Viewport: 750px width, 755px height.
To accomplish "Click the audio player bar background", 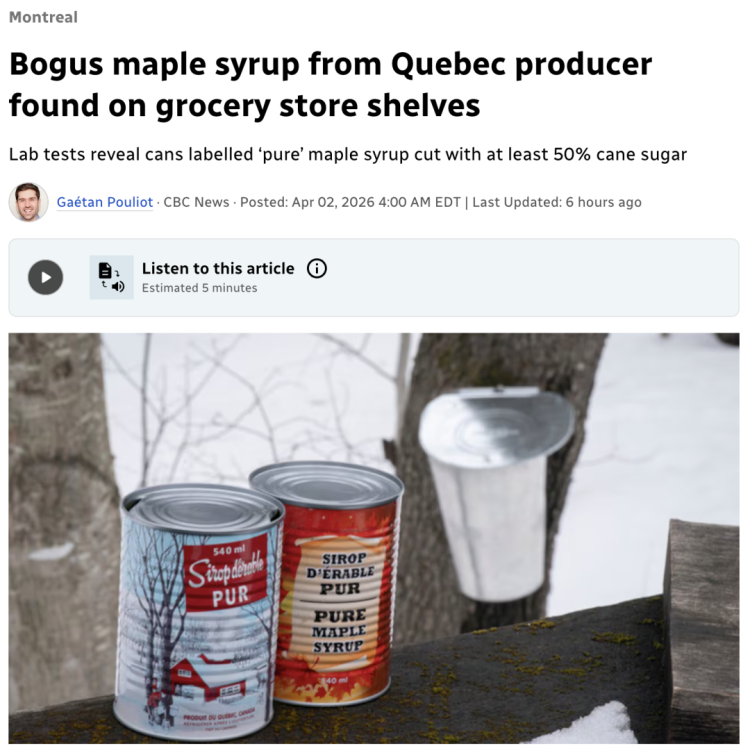I will 530,277.
